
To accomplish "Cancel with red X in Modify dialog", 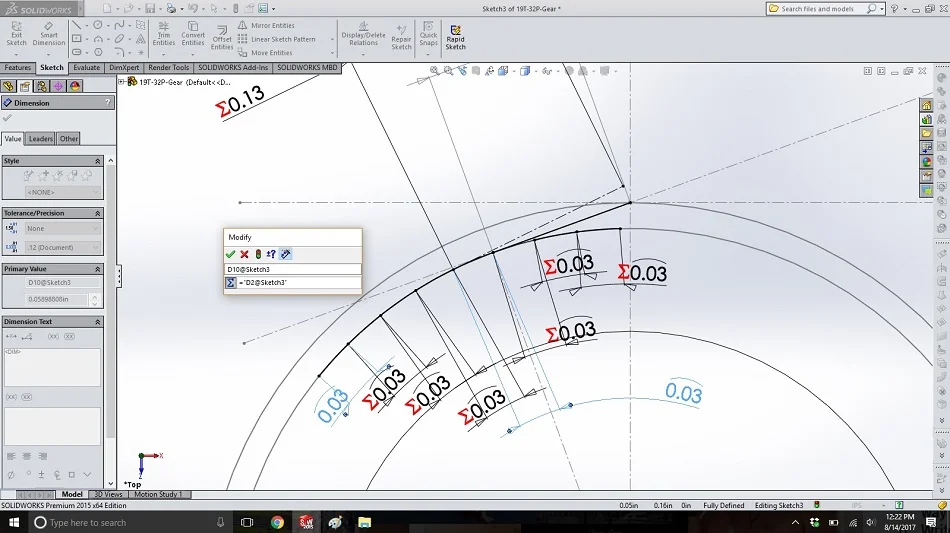I will 244,254.
